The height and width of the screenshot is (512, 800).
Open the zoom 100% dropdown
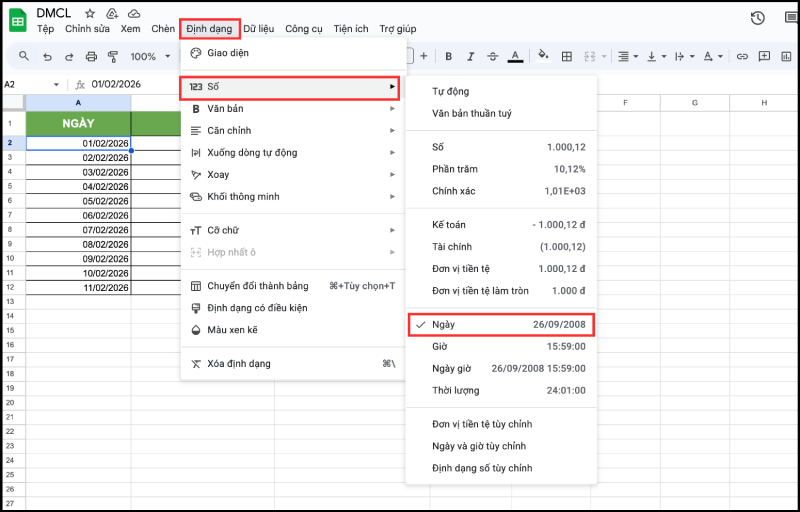(150, 57)
